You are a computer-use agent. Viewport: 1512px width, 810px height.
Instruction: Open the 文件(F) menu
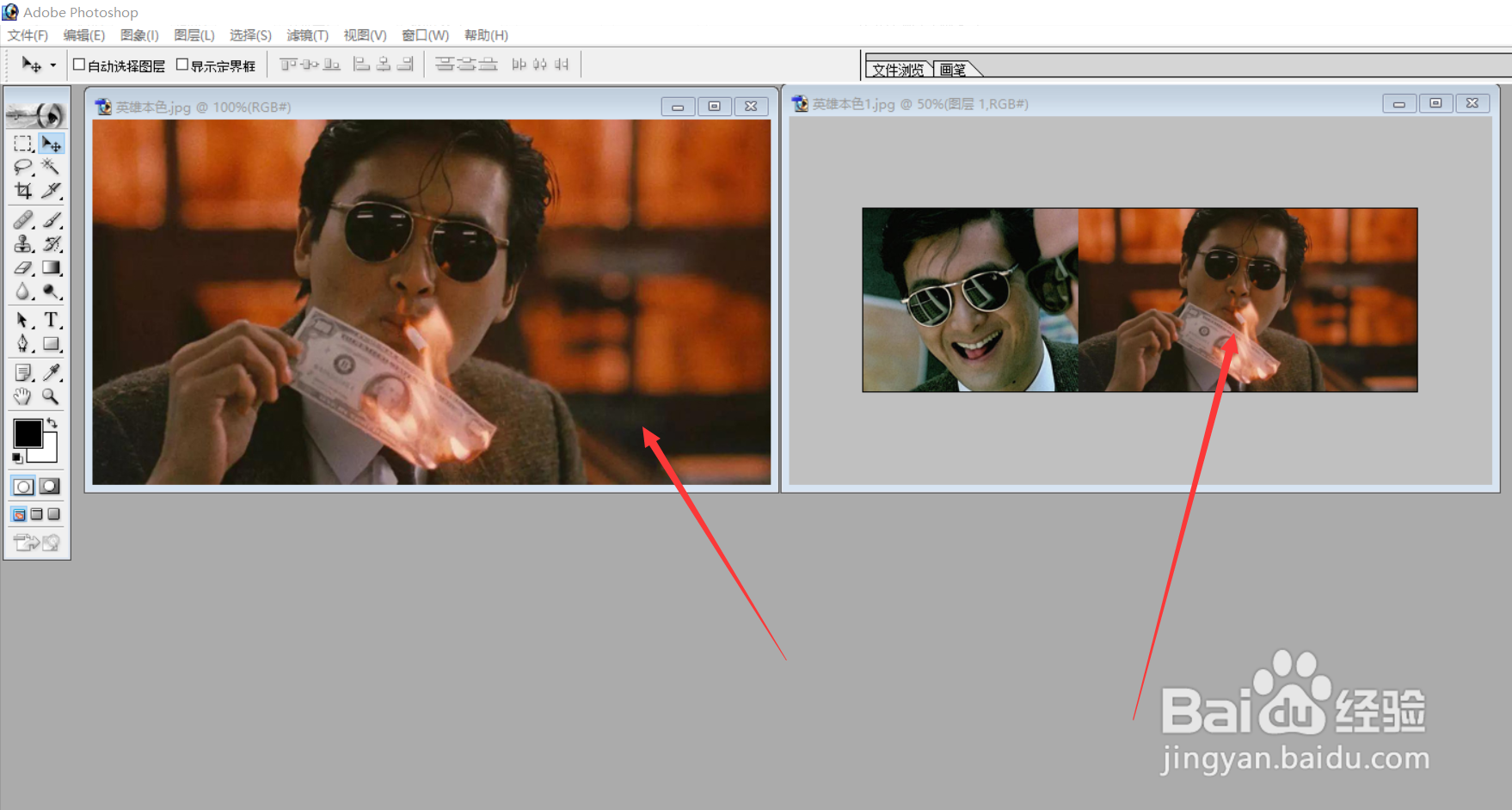[28, 35]
